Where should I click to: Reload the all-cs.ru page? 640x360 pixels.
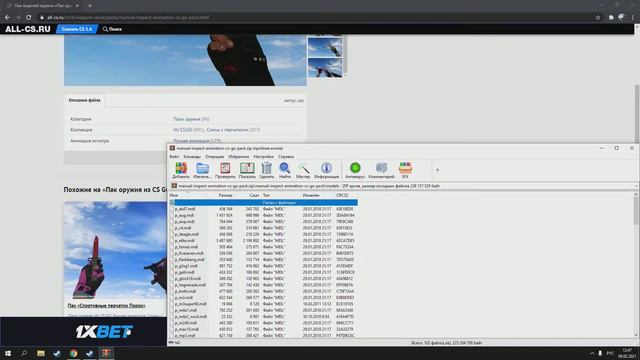pos(29,18)
